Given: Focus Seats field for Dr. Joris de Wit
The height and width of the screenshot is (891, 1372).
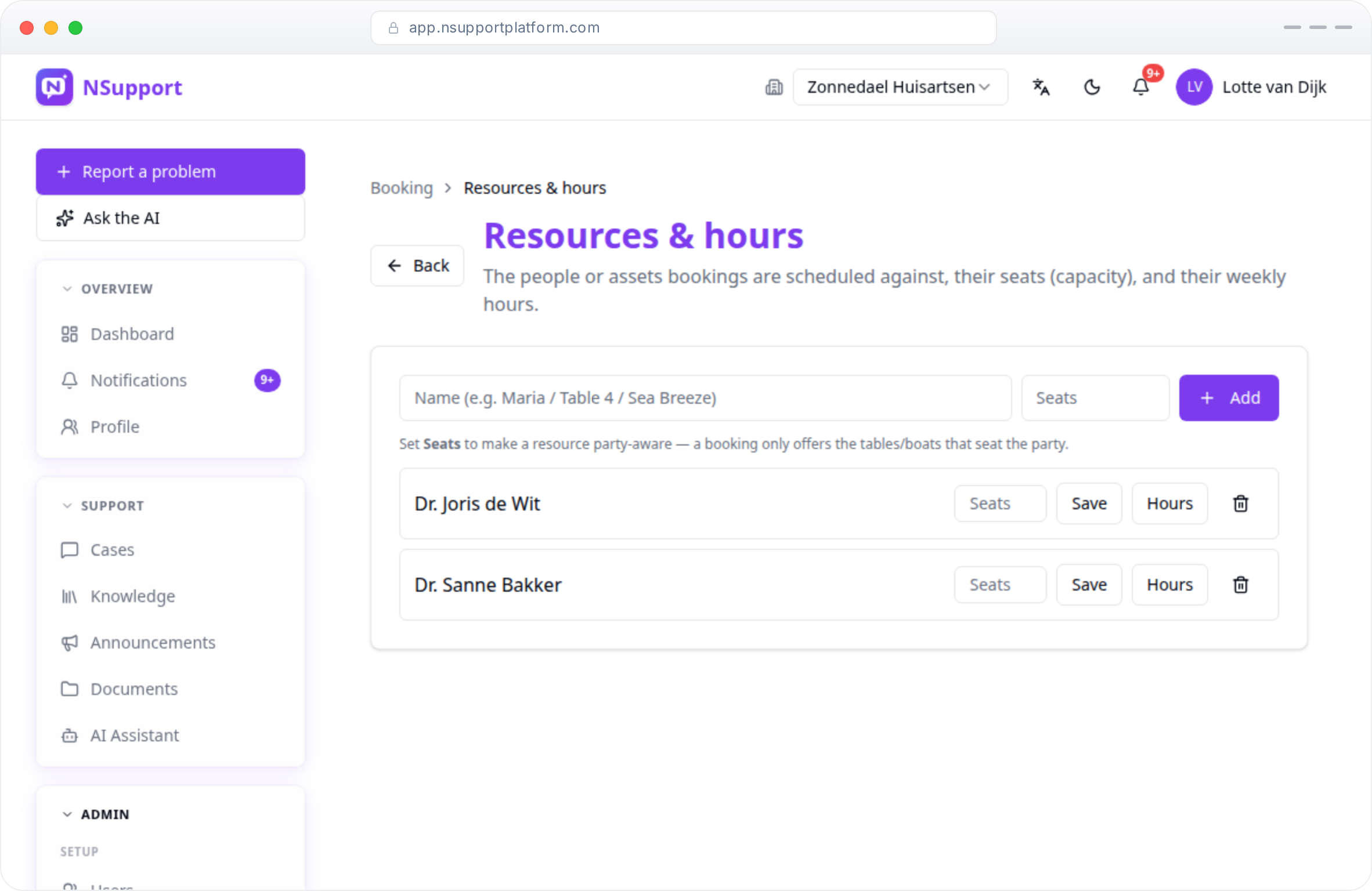Looking at the screenshot, I should [1000, 504].
